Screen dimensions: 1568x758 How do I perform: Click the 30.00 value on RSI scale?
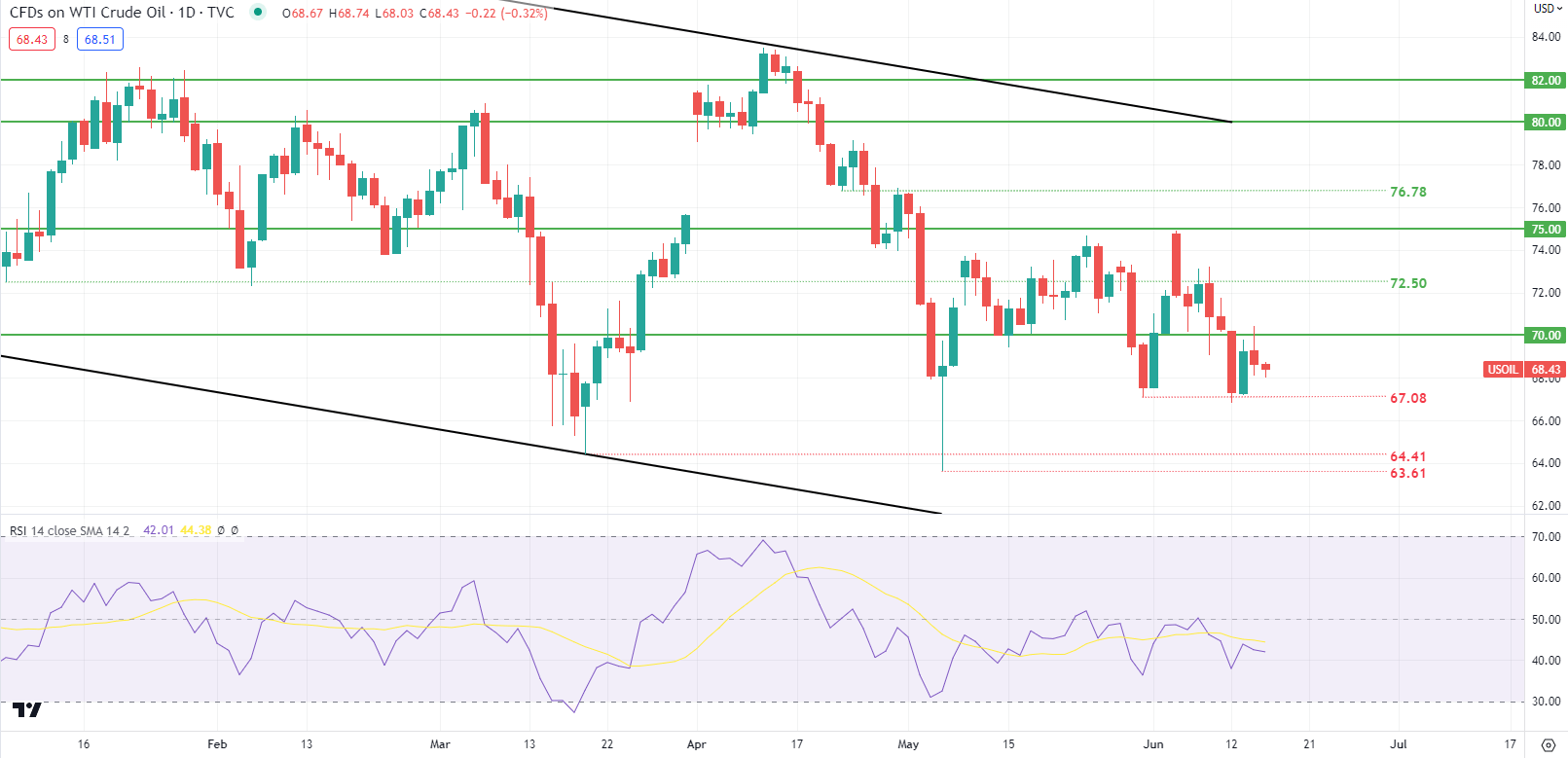pyautogui.click(x=1547, y=701)
